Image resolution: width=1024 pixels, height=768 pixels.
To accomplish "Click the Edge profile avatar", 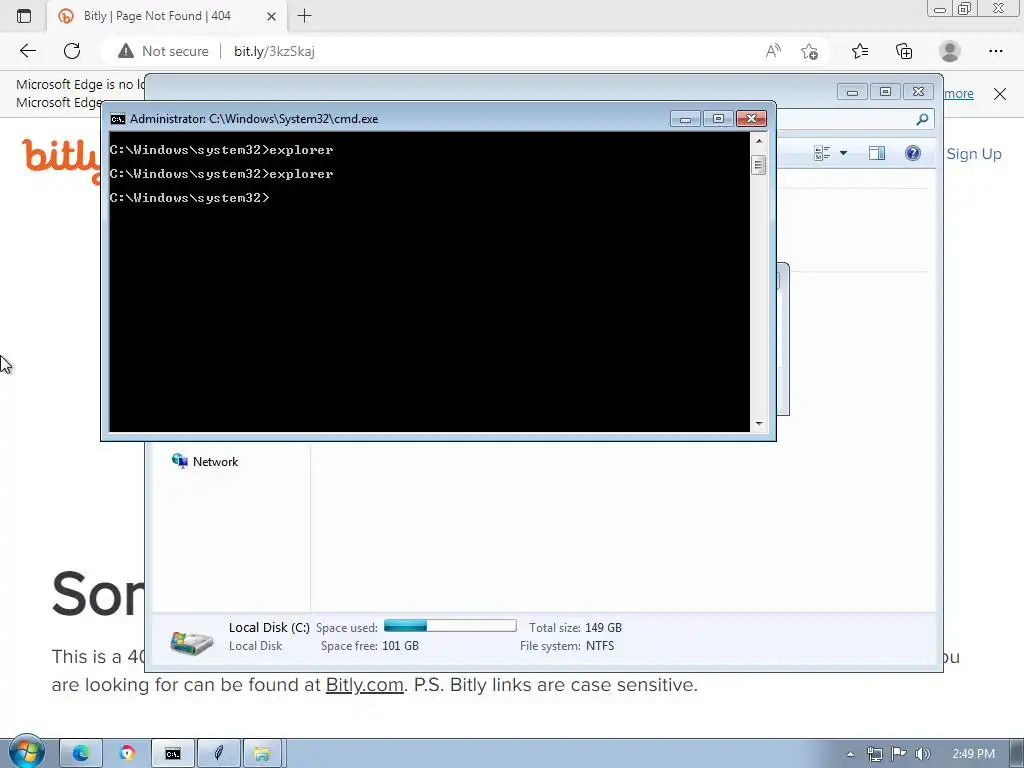I will (950, 51).
